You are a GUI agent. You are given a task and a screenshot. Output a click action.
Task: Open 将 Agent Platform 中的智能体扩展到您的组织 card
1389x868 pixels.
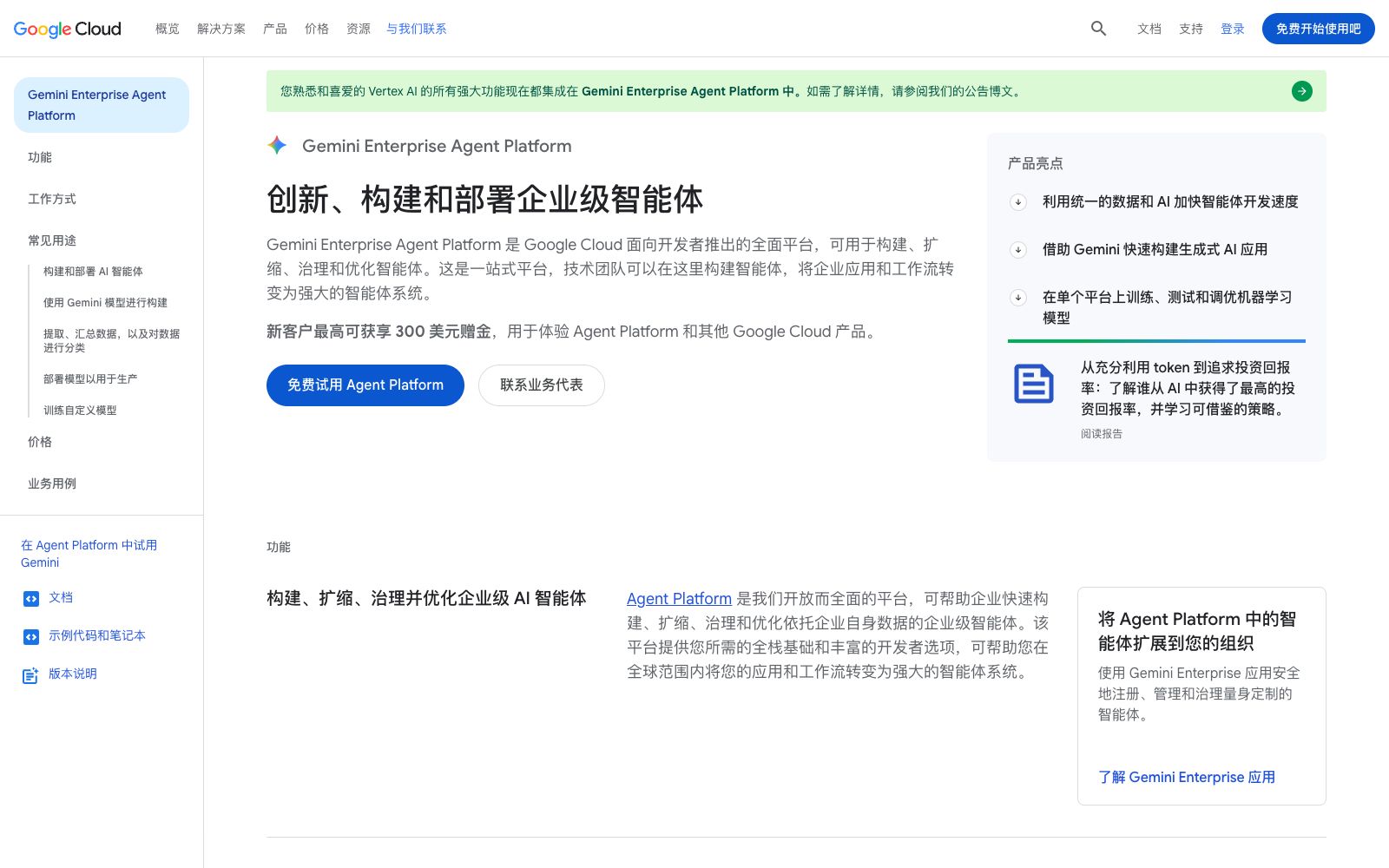coord(1201,696)
